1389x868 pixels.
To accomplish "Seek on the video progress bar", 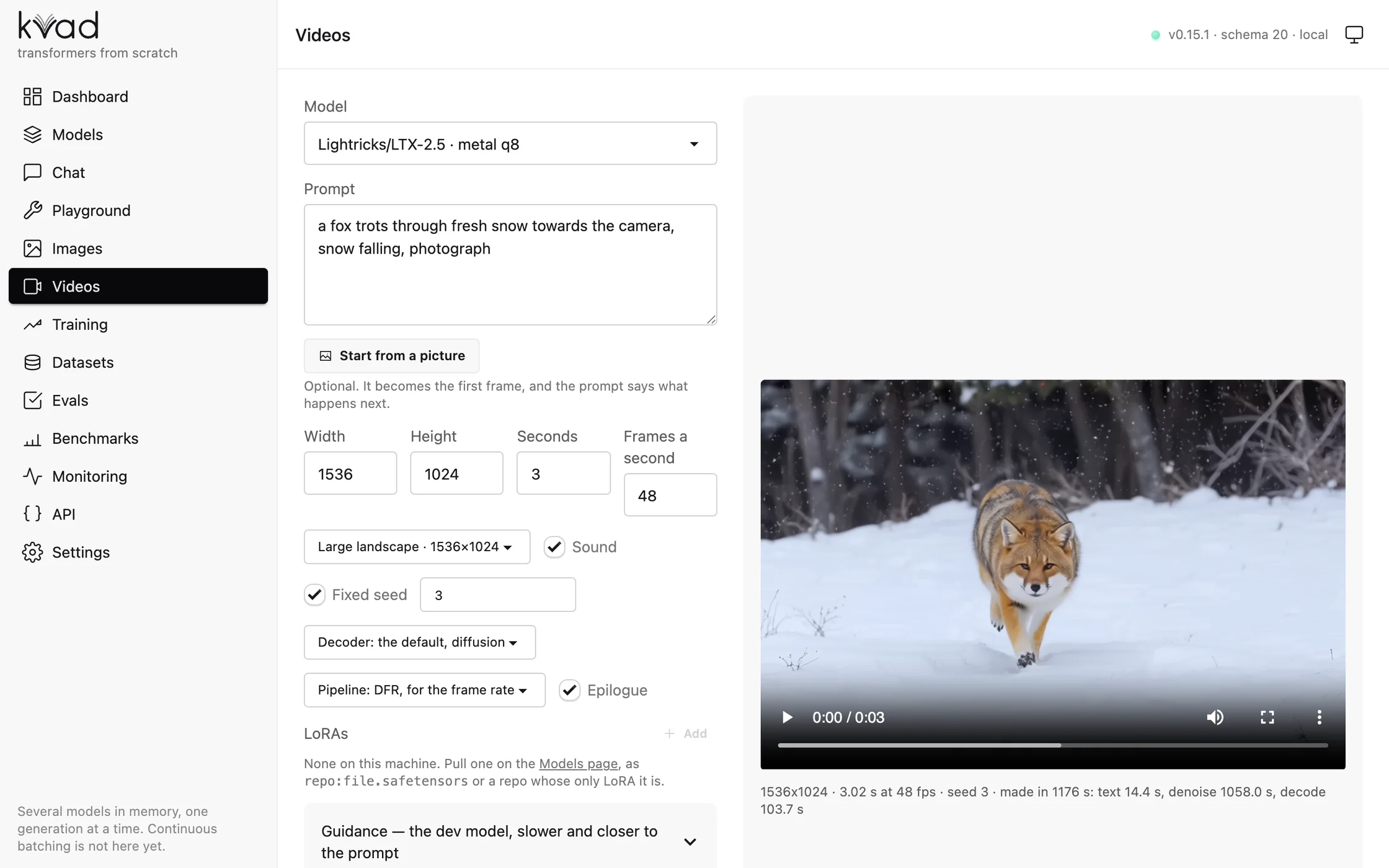I will (1053, 745).
